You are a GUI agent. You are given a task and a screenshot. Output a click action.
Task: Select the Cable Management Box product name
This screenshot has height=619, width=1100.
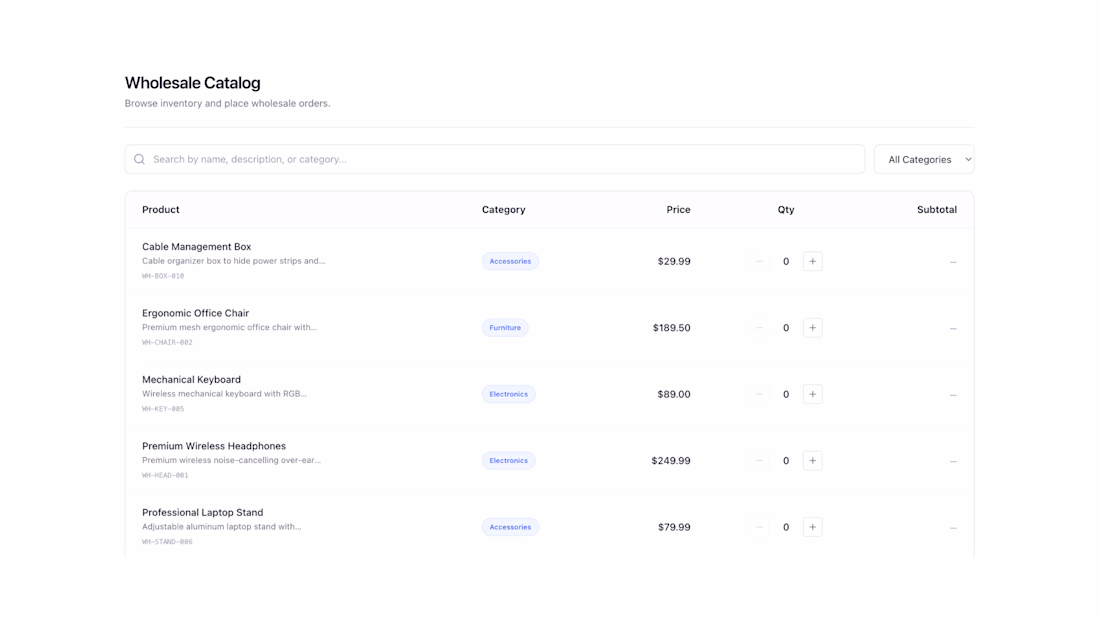(196, 246)
